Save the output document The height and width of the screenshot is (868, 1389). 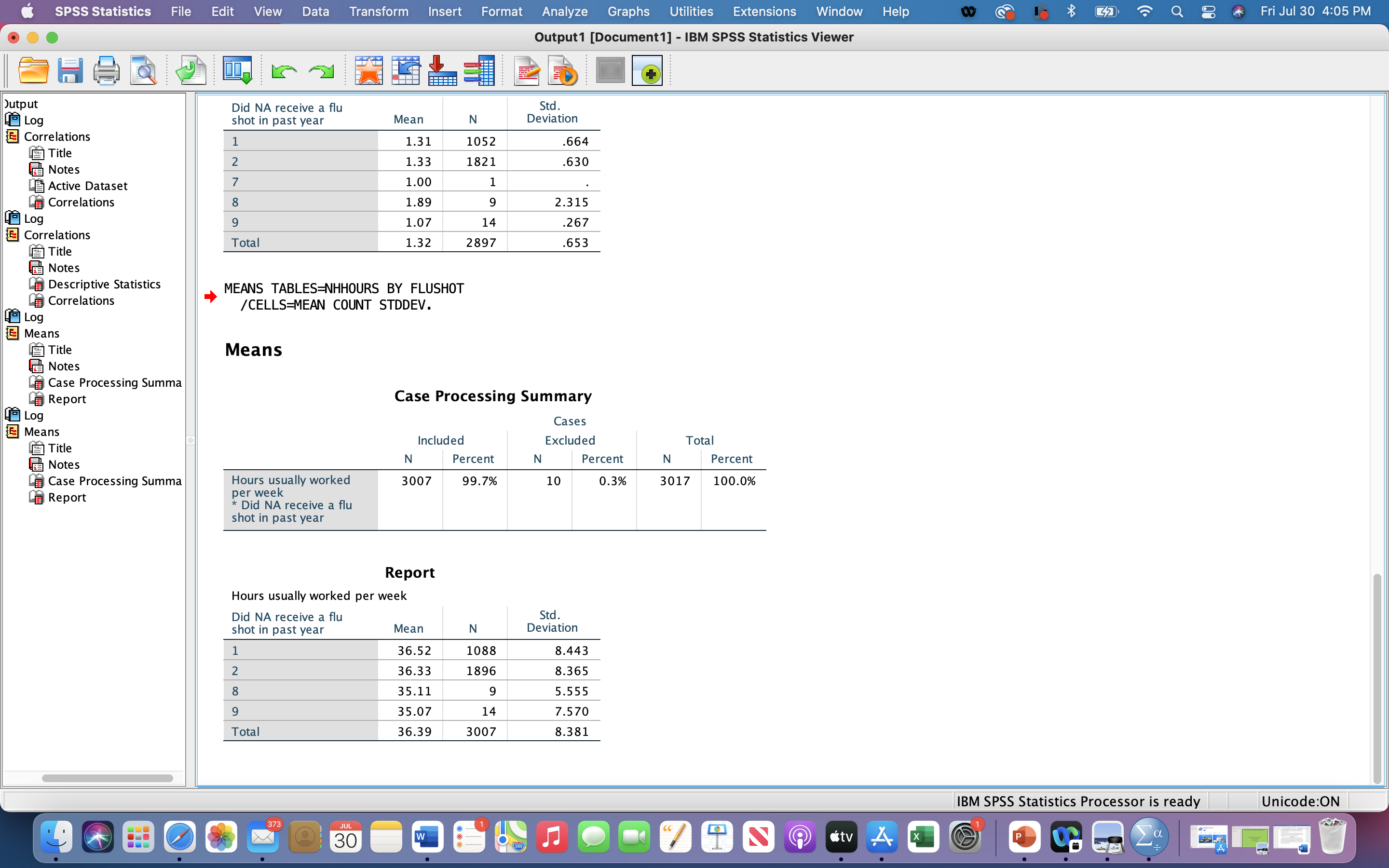[x=70, y=70]
